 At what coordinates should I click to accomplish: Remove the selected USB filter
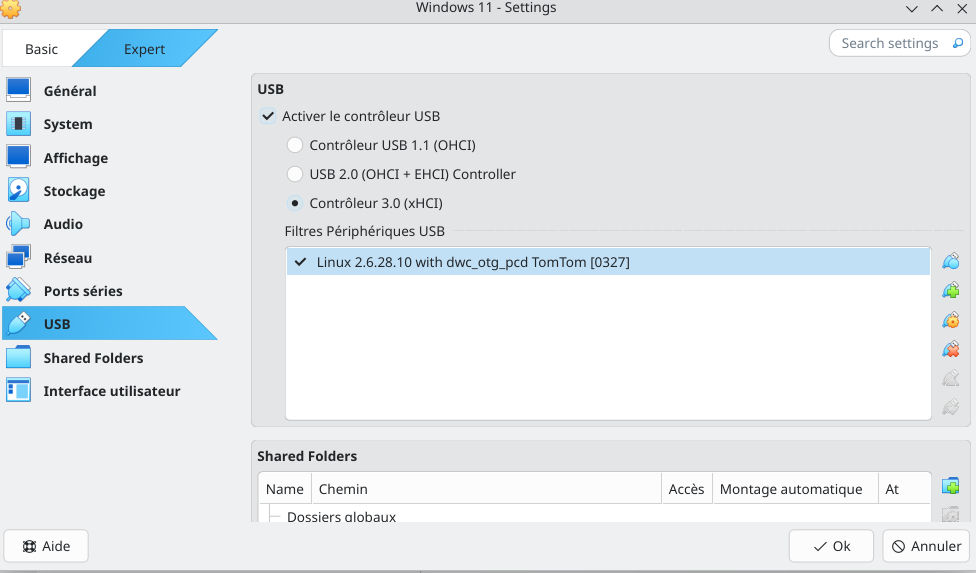pyautogui.click(x=951, y=350)
